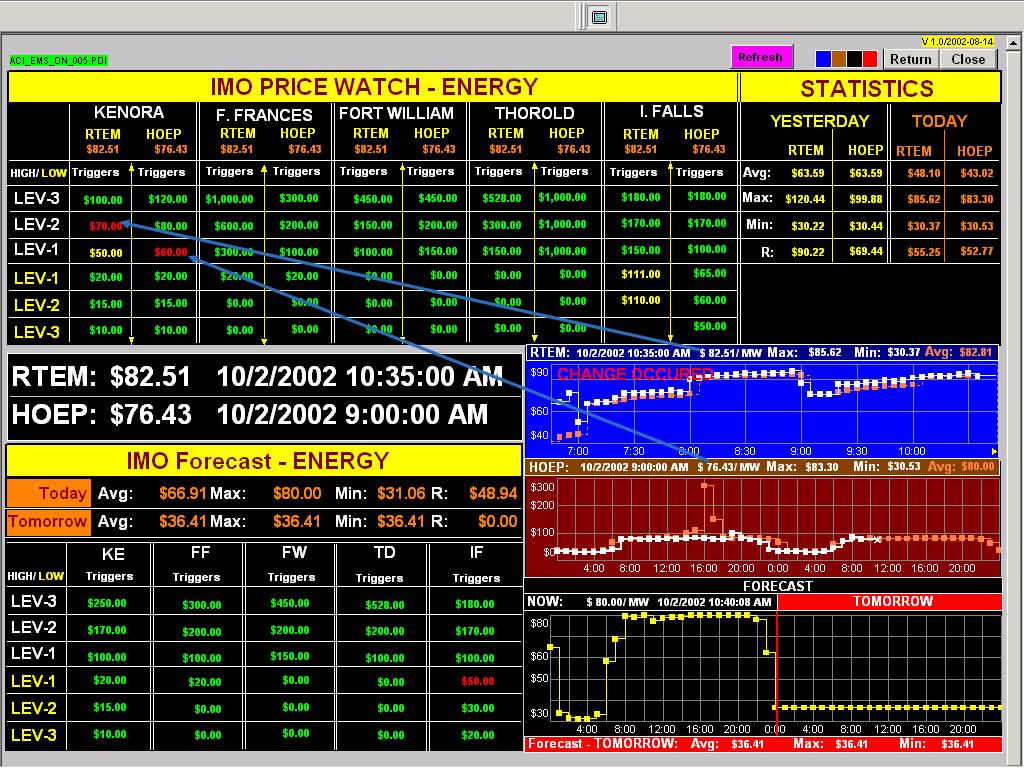Select the Today forecast row label
This screenshot has height=768, width=1024.
[x=49, y=493]
